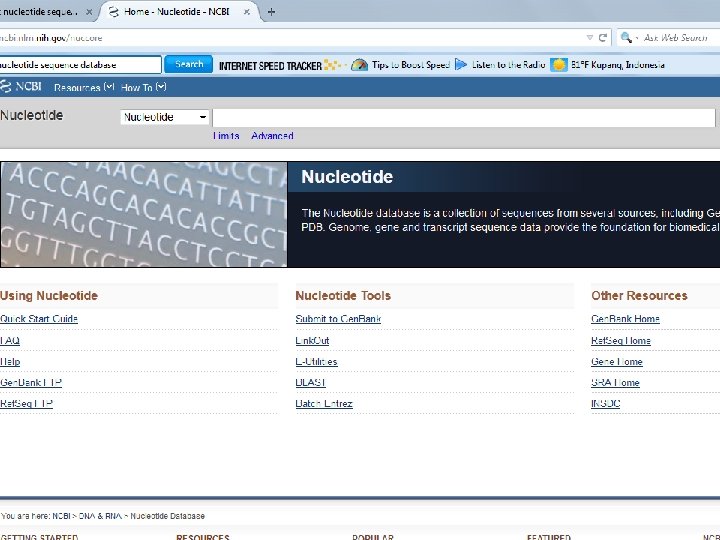Focus the Ask Web Search field

pyautogui.click(x=675, y=38)
